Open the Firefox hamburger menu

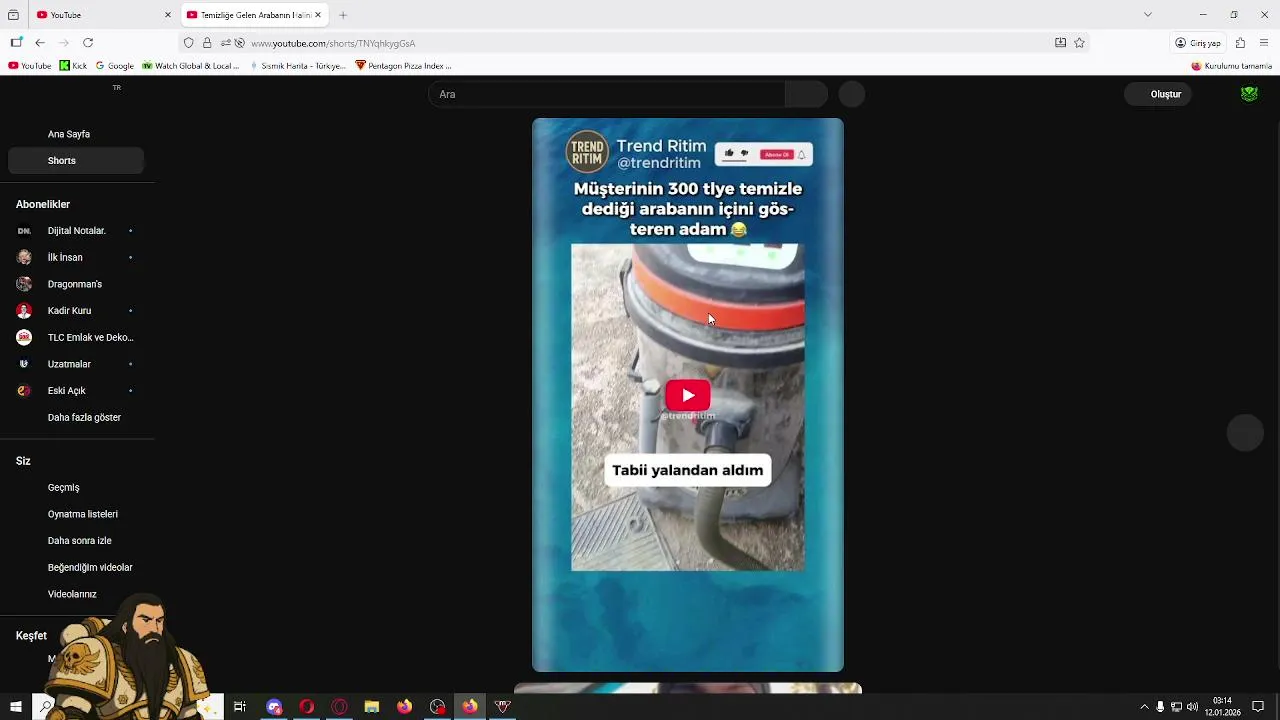(1264, 43)
